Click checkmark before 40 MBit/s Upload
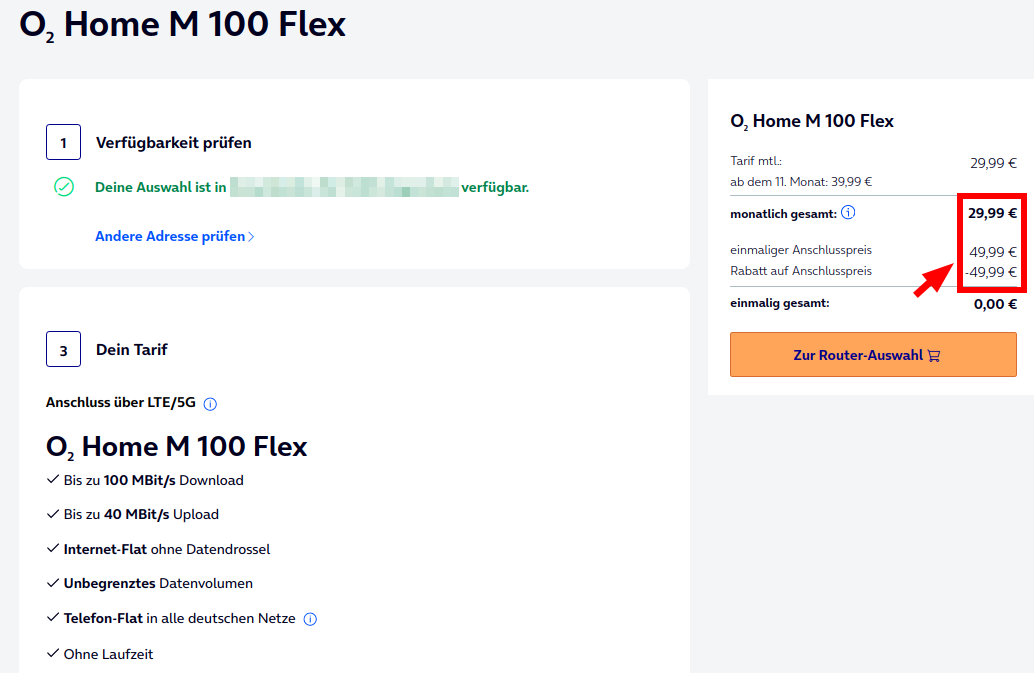1034x673 pixels. pyautogui.click(x=53, y=514)
